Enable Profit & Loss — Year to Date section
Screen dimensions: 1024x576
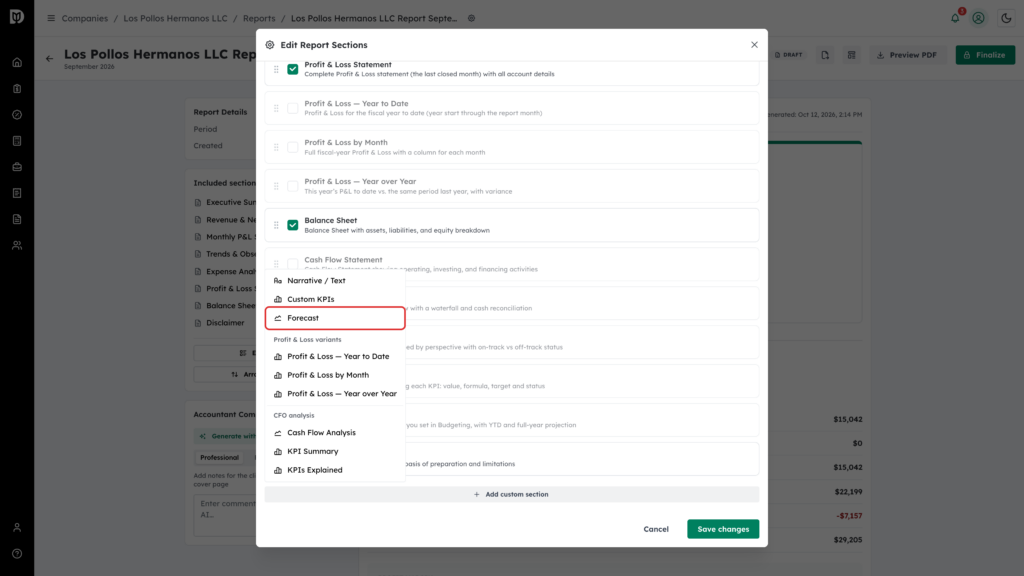click(x=293, y=108)
